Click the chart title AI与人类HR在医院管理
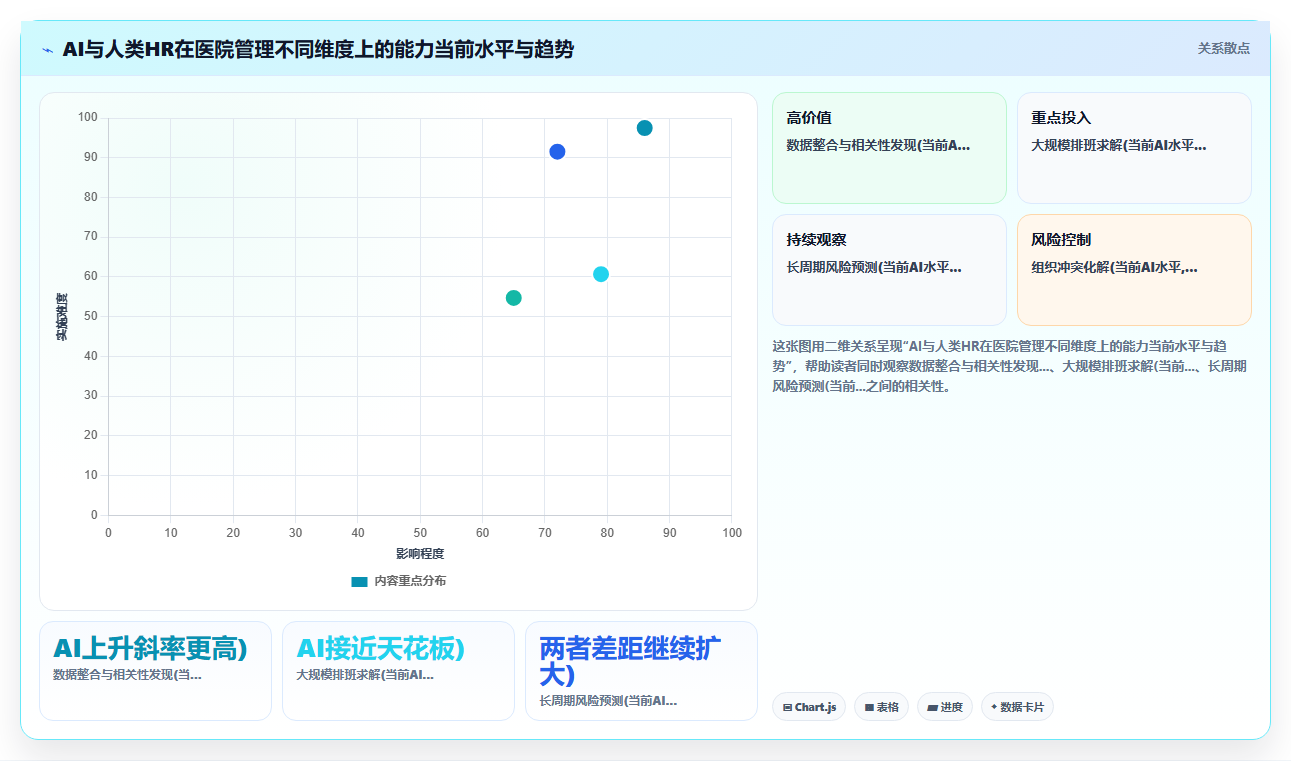Viewport: 1291px width, 761px height. point(318,49)
